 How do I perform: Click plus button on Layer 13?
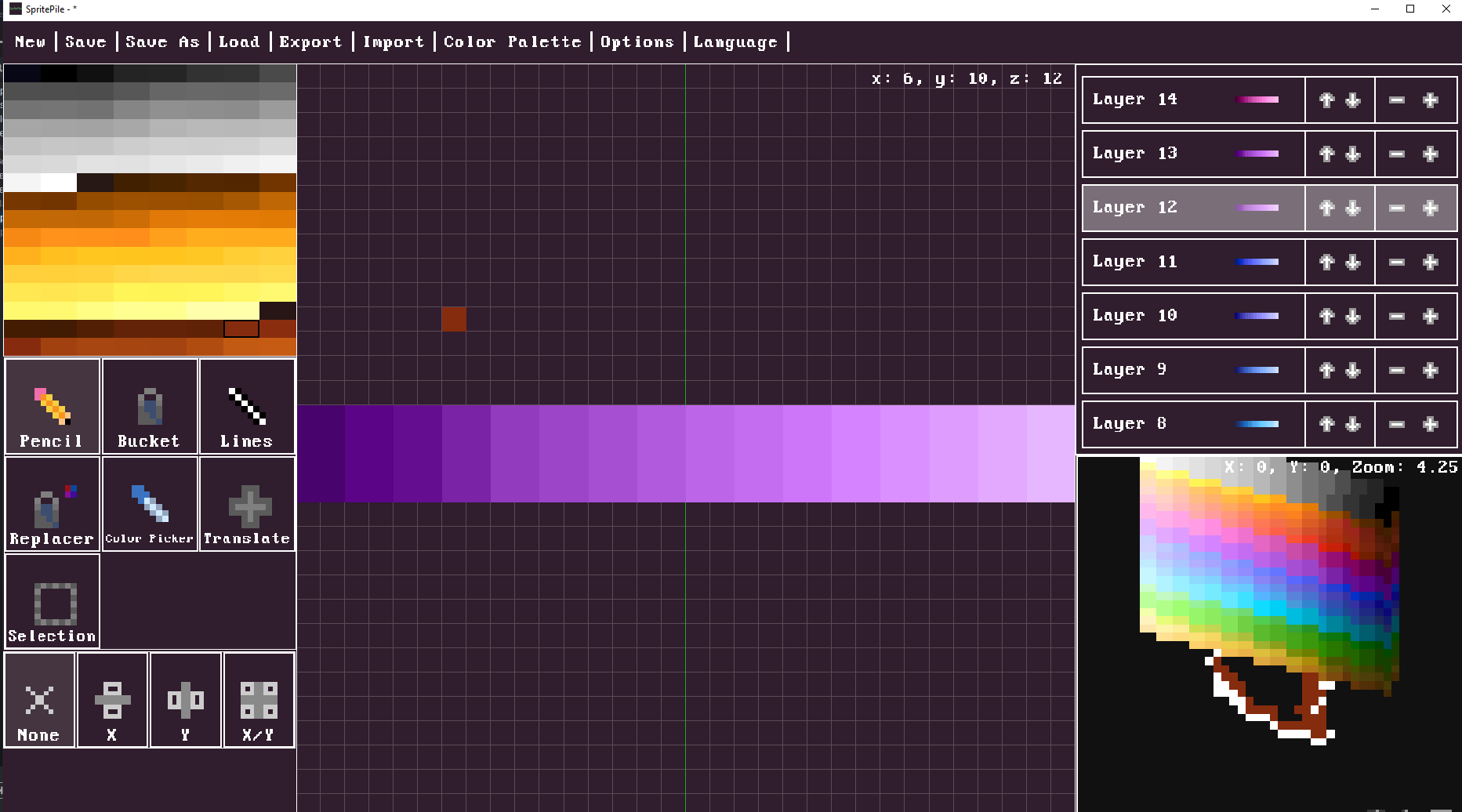pyautogui.click(x=1431, y=154)
